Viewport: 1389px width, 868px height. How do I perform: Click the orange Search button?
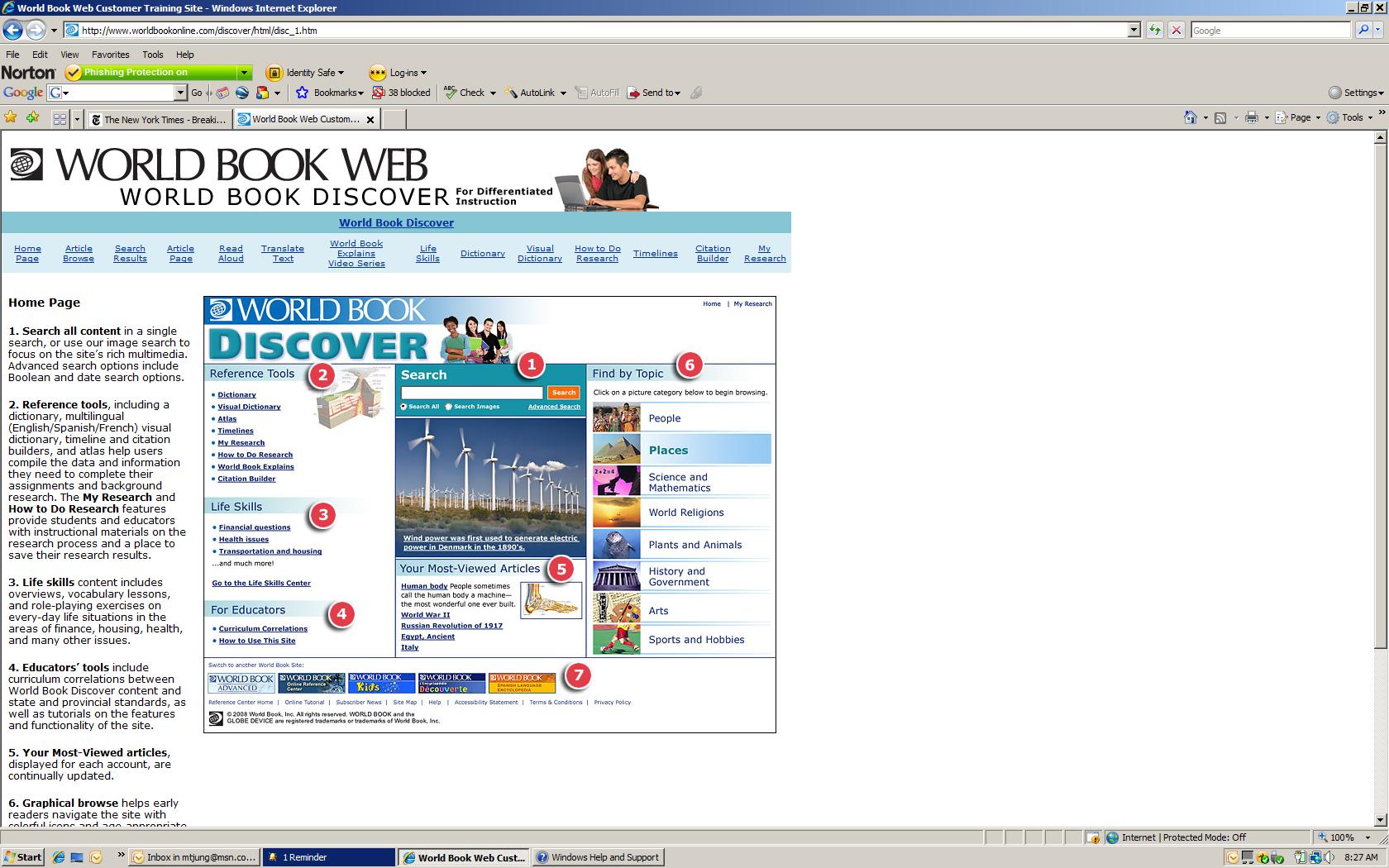(564, 393)
